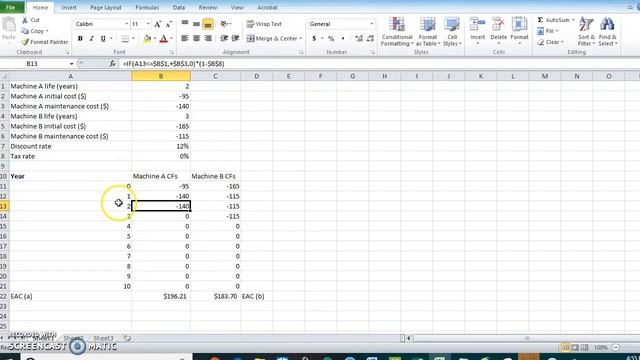Screen dimensions: 640x360
Task: Increase font size with Grow Font icon
Action: [x=157, y=24]
